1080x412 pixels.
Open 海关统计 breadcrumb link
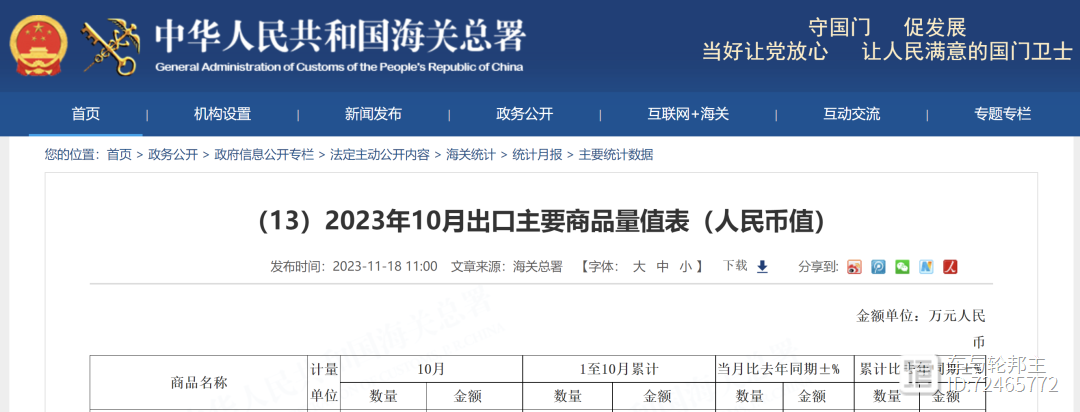(470, 155)
